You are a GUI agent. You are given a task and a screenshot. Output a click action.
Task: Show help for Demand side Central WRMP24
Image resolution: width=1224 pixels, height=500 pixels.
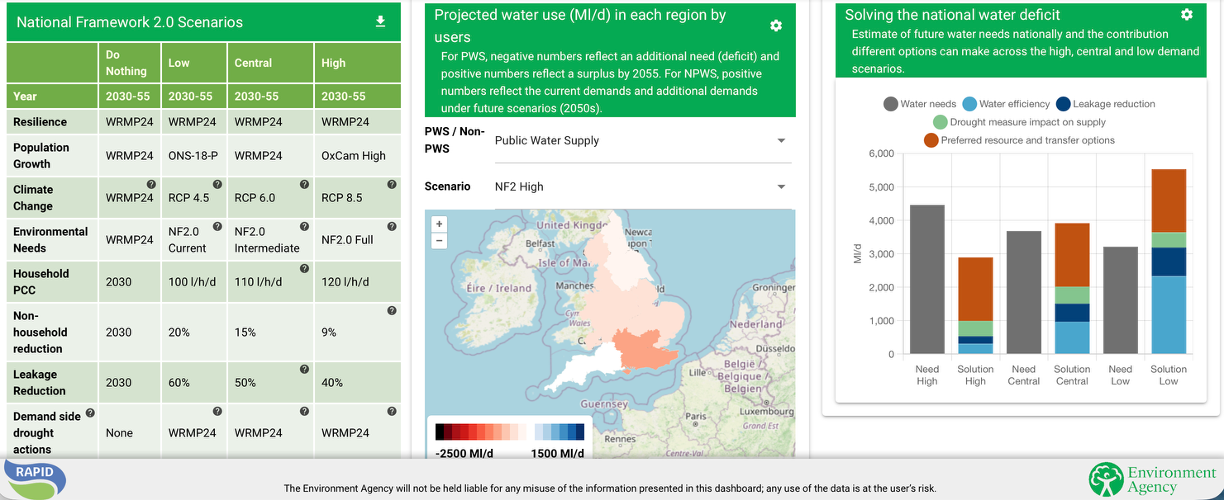304,411
